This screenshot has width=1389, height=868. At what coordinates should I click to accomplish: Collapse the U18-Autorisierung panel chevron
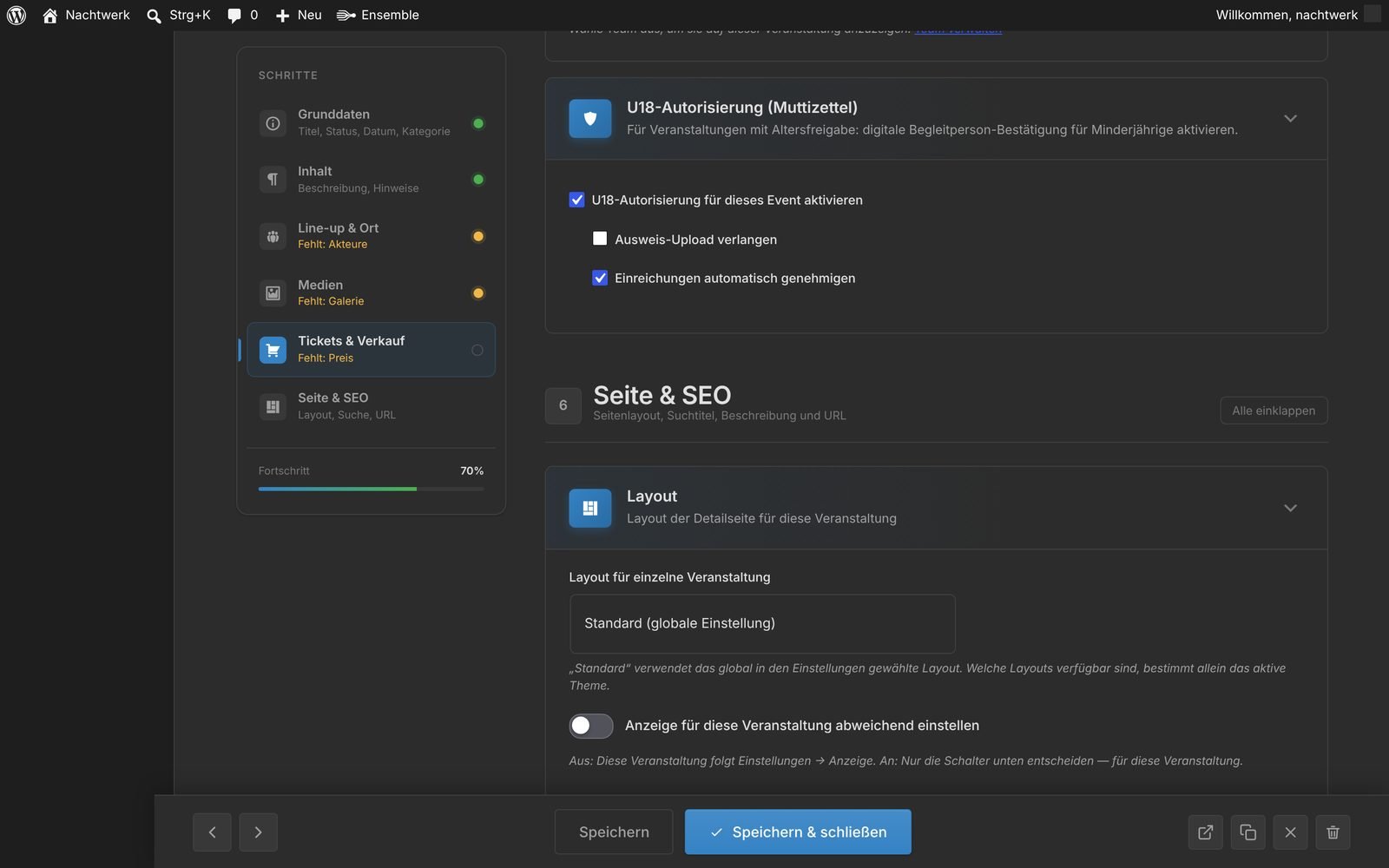click(1290, 118)
